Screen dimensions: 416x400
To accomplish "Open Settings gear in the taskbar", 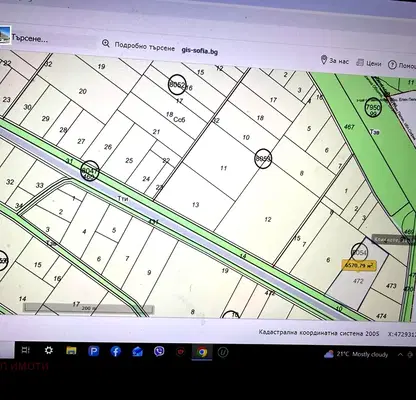I will [49, 350].
